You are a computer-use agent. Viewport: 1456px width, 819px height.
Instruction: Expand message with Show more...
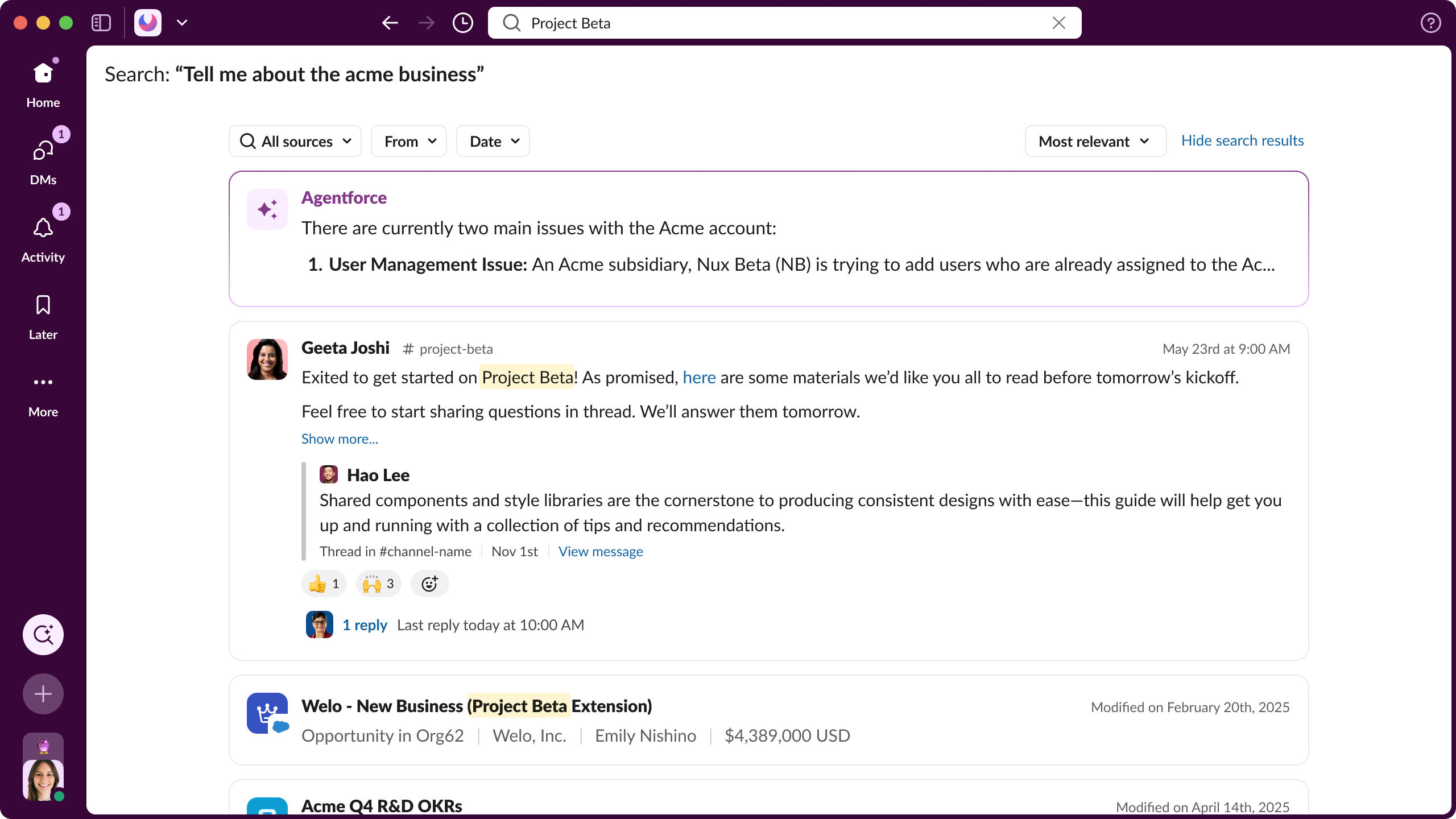pos(340,439)
